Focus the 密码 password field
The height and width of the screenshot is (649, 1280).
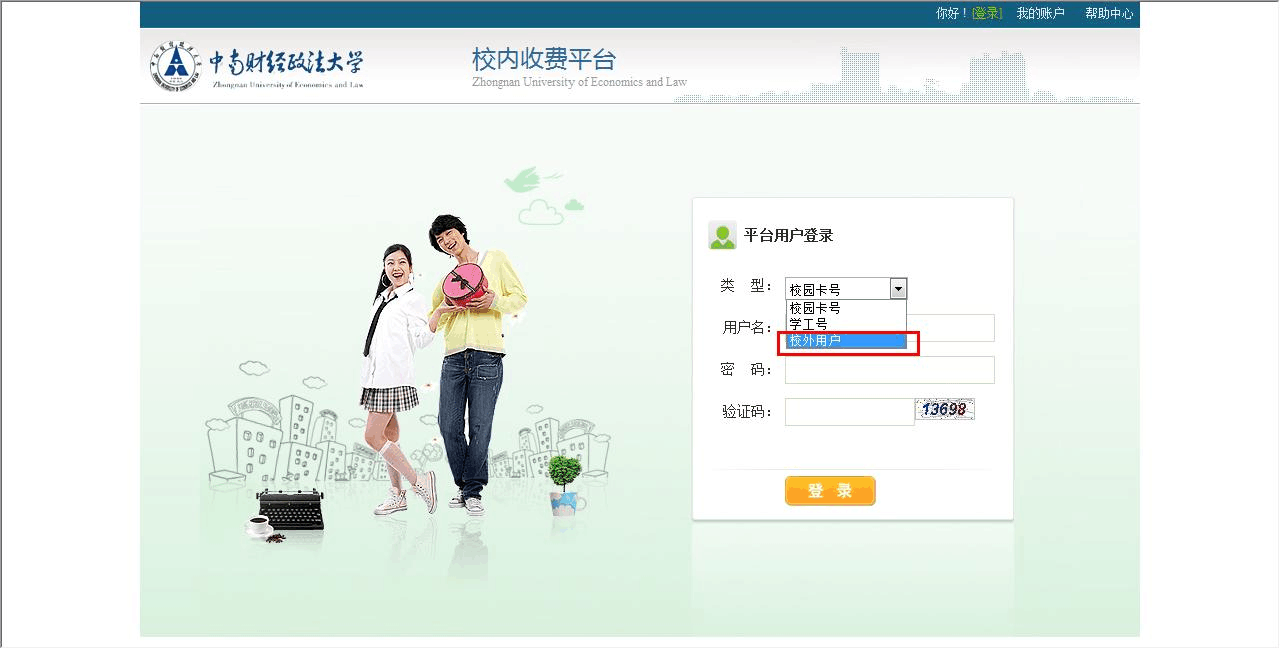pyautogui.click(x=889, y=370)
